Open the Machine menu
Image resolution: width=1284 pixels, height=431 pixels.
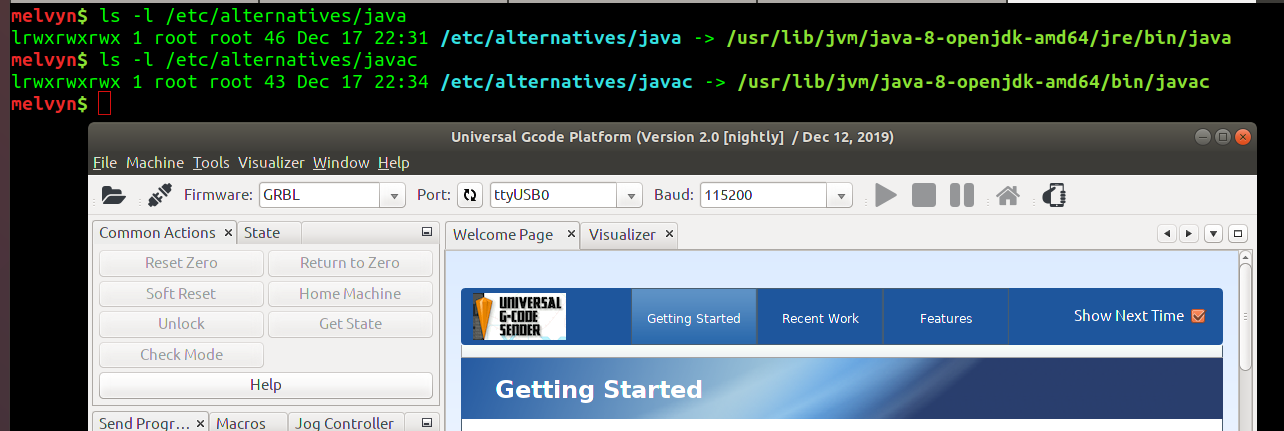pyautogui.click(x=155, y=162)
